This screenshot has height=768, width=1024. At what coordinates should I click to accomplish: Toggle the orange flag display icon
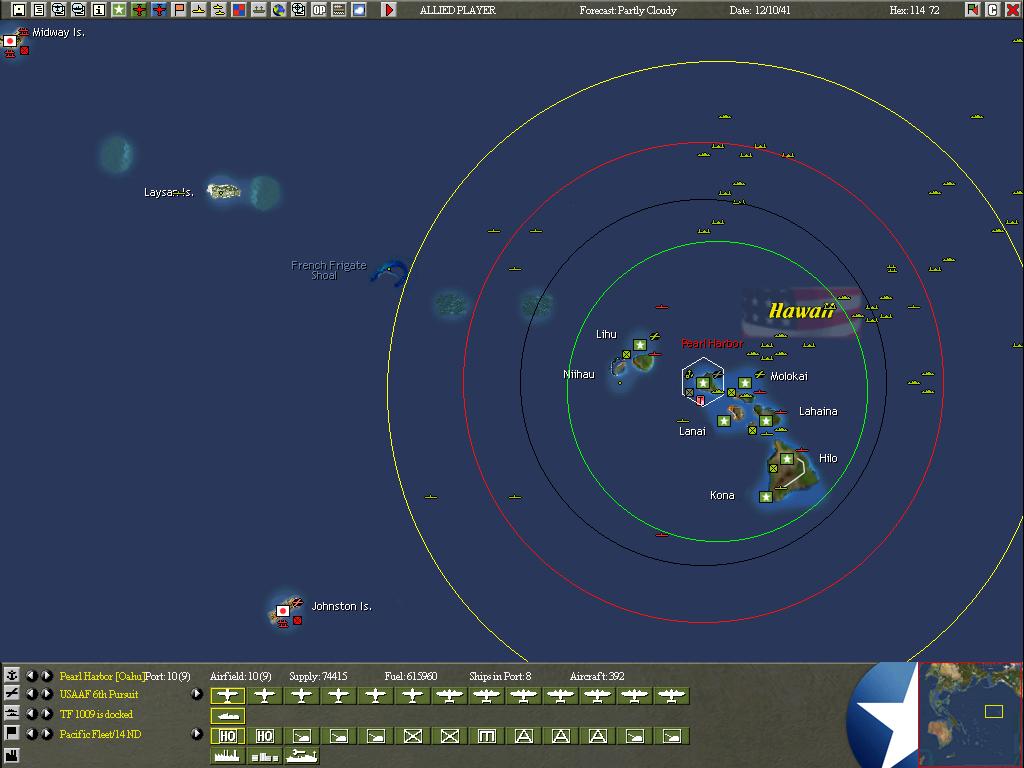point(179,10)
